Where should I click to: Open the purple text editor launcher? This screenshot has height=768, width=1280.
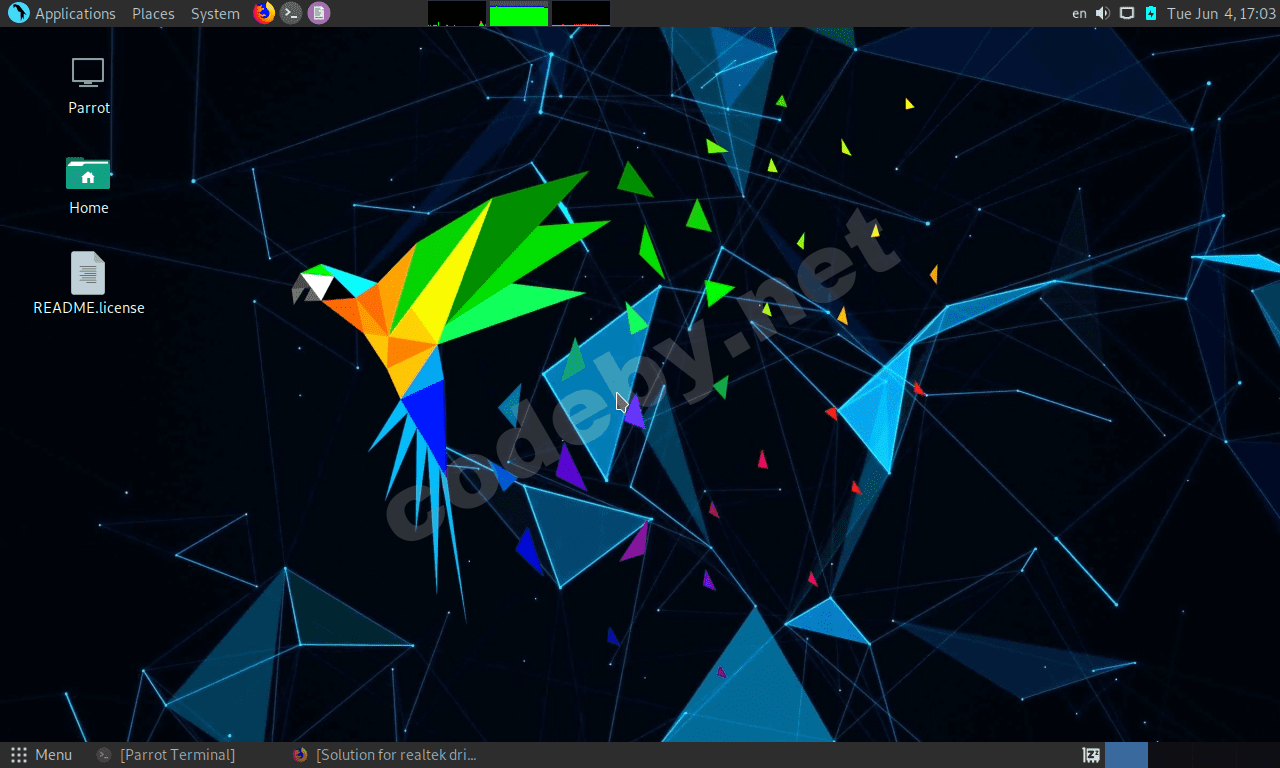click(x=319, y=13)
